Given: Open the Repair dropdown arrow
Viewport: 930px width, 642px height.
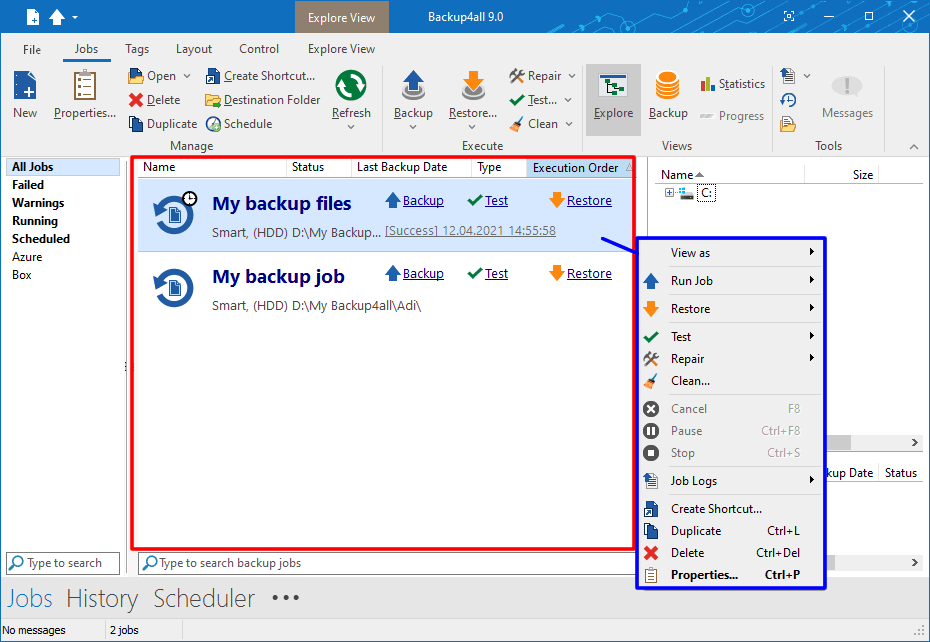Looking at the screenshot, I should click(x=572, y=76).
